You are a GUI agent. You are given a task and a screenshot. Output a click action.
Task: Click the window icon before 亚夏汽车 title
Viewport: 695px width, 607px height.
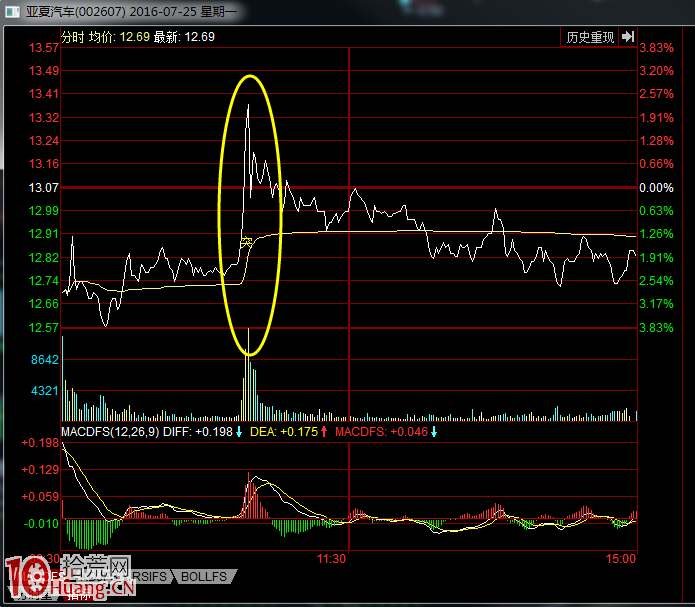pyautogui.click(x=12, y=12)
